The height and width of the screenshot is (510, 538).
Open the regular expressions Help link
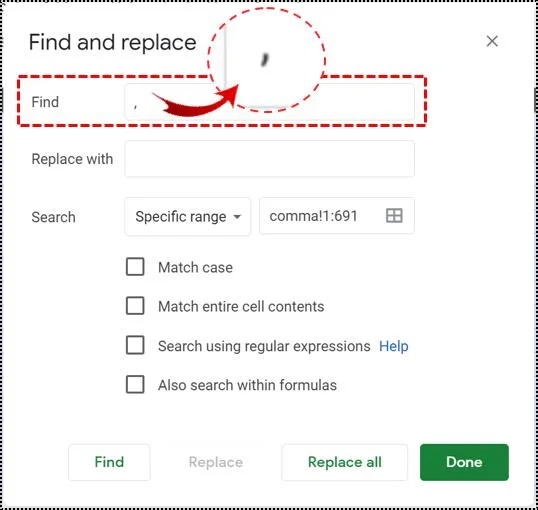394,346
